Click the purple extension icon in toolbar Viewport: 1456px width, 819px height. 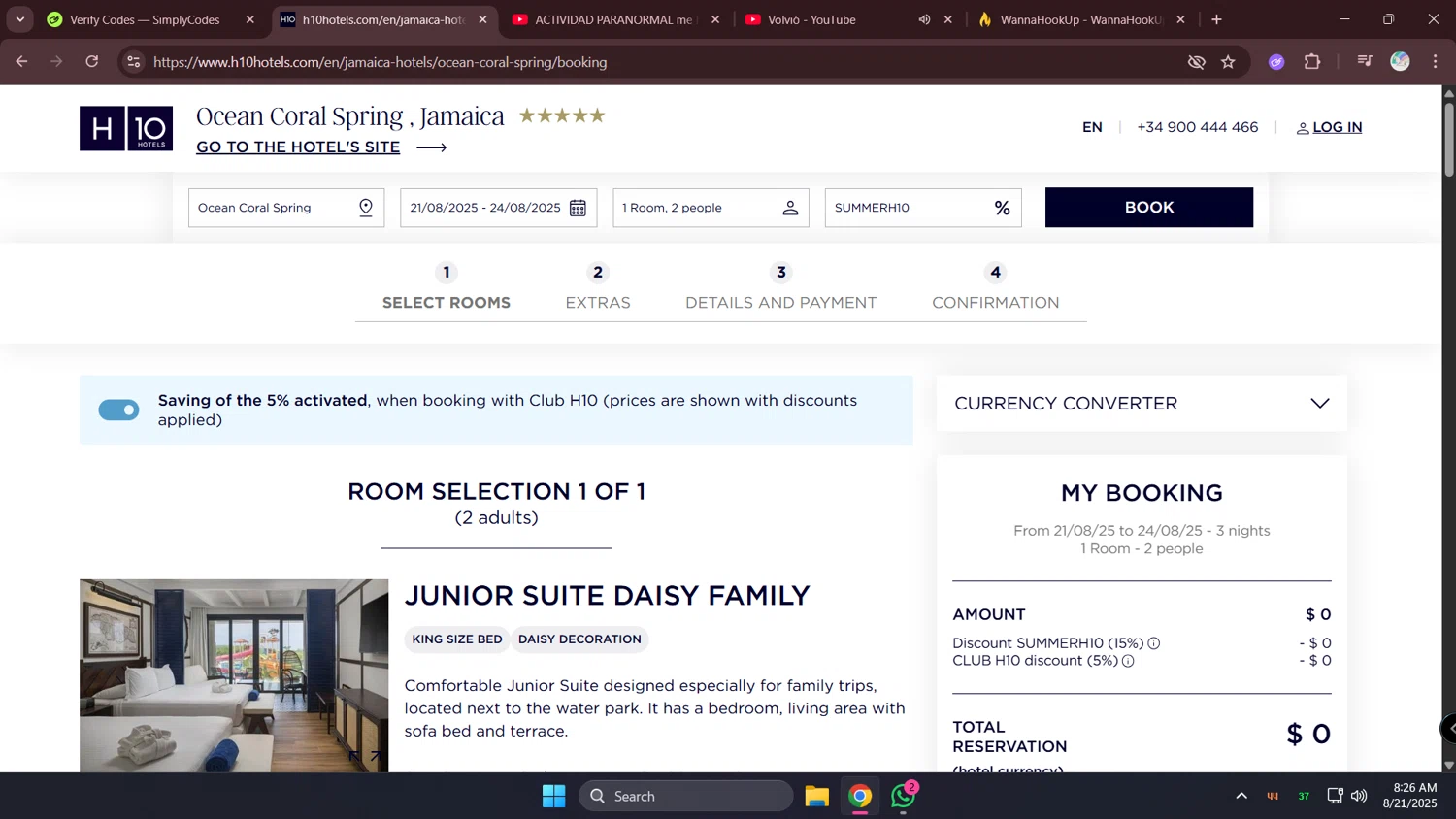click(1276, 62)
